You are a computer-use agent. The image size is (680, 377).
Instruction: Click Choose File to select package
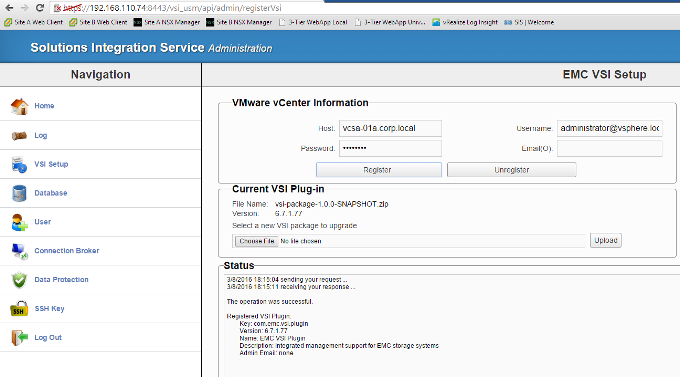[x=257, y=241]
